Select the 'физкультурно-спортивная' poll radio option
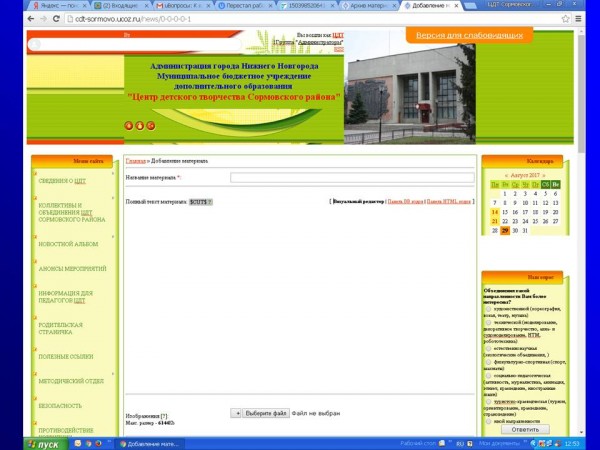600x450 pixels. (488, 362)
